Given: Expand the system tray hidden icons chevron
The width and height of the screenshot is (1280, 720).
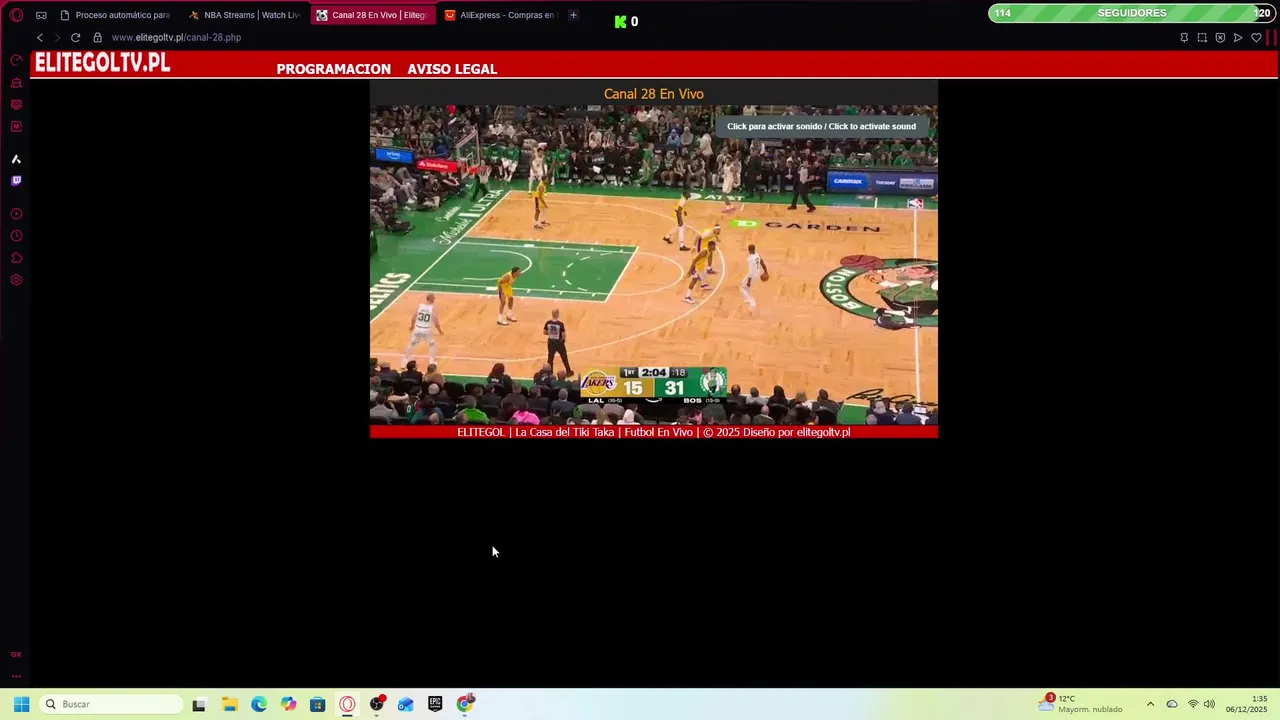Looking at the screenshot, I should pyautogui.click(x=1150, y=704).
